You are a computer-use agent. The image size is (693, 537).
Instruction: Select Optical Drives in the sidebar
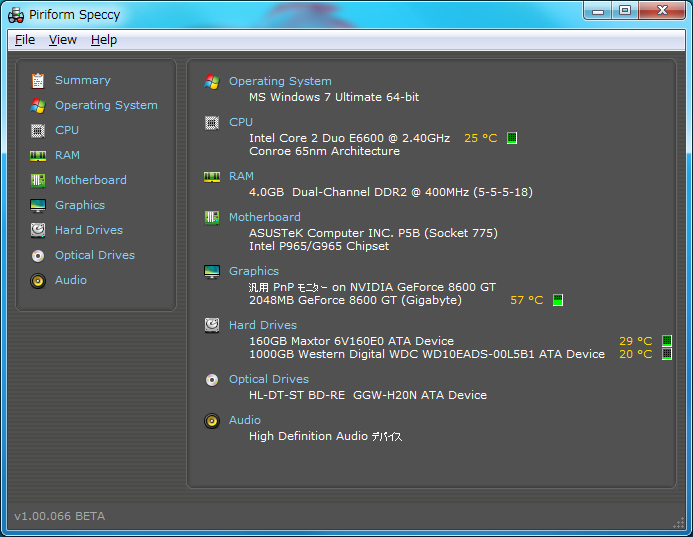pos(95,255)
